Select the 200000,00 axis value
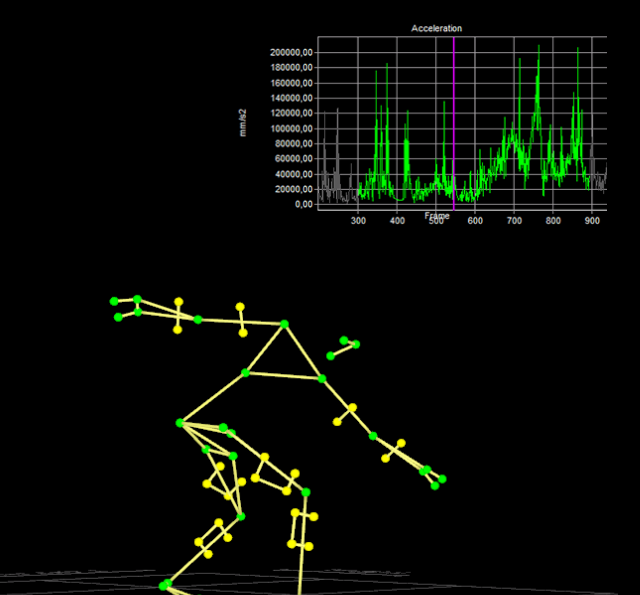This screenshot has height=595, width=640. (x=291, y=52)
